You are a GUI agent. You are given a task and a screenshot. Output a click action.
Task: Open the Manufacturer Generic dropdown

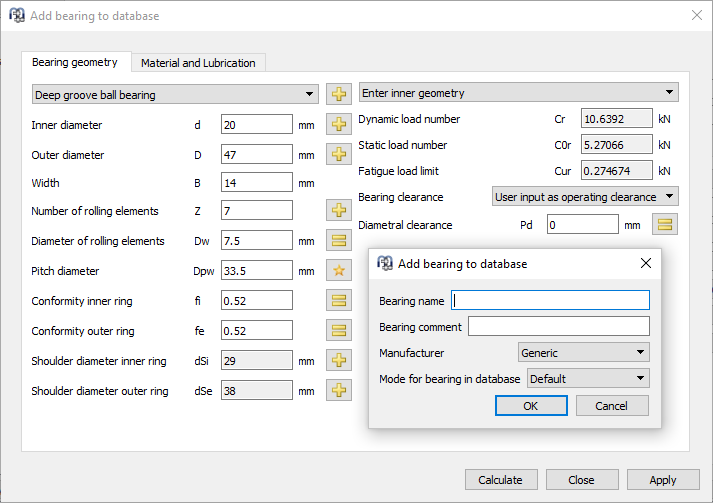coord(584,353)
